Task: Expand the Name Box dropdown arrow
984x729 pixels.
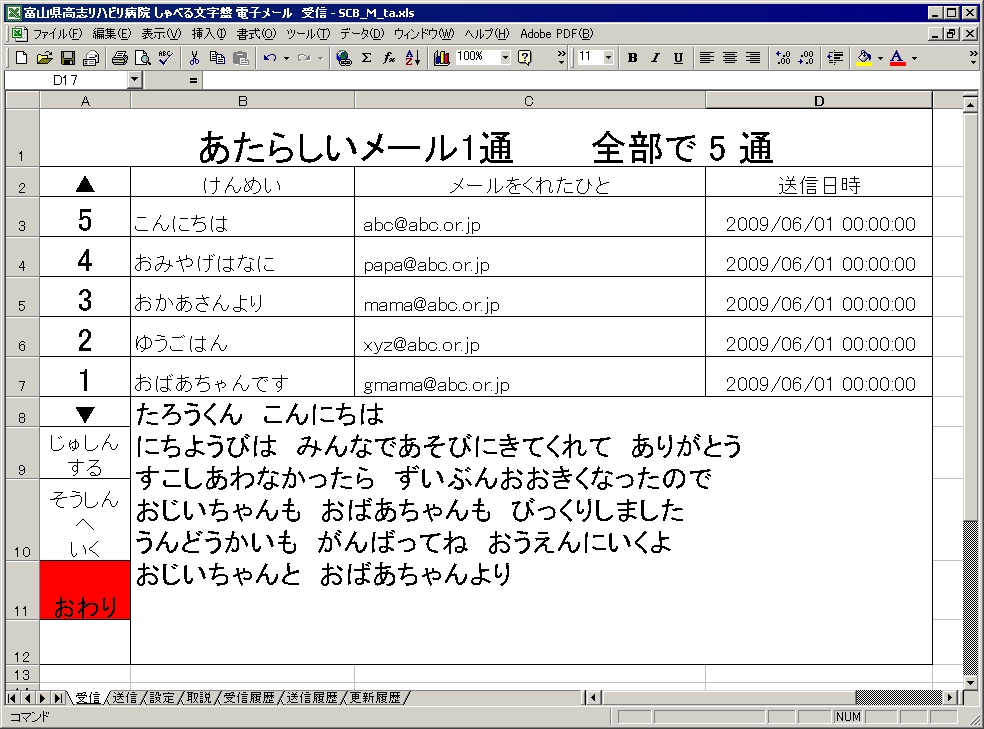Action: (x=136, y=79)
